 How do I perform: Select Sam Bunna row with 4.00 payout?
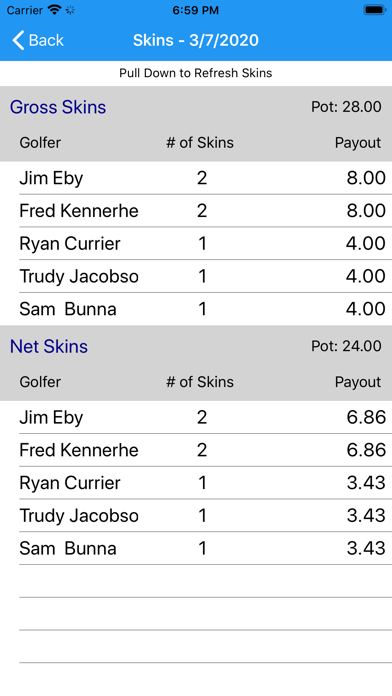coord(196,309)
